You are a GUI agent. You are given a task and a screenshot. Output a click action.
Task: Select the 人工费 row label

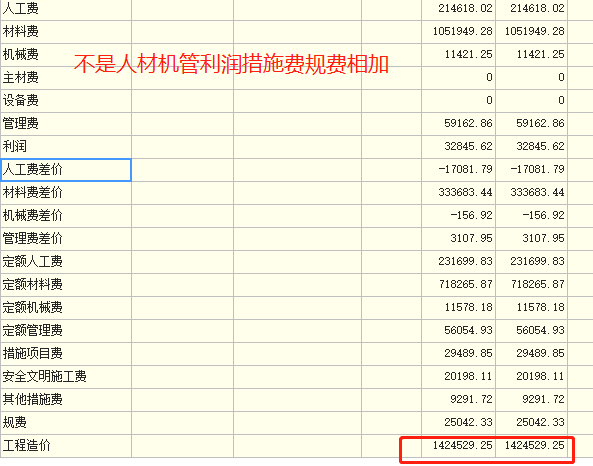pyautogui.click(x=20, y=8)
